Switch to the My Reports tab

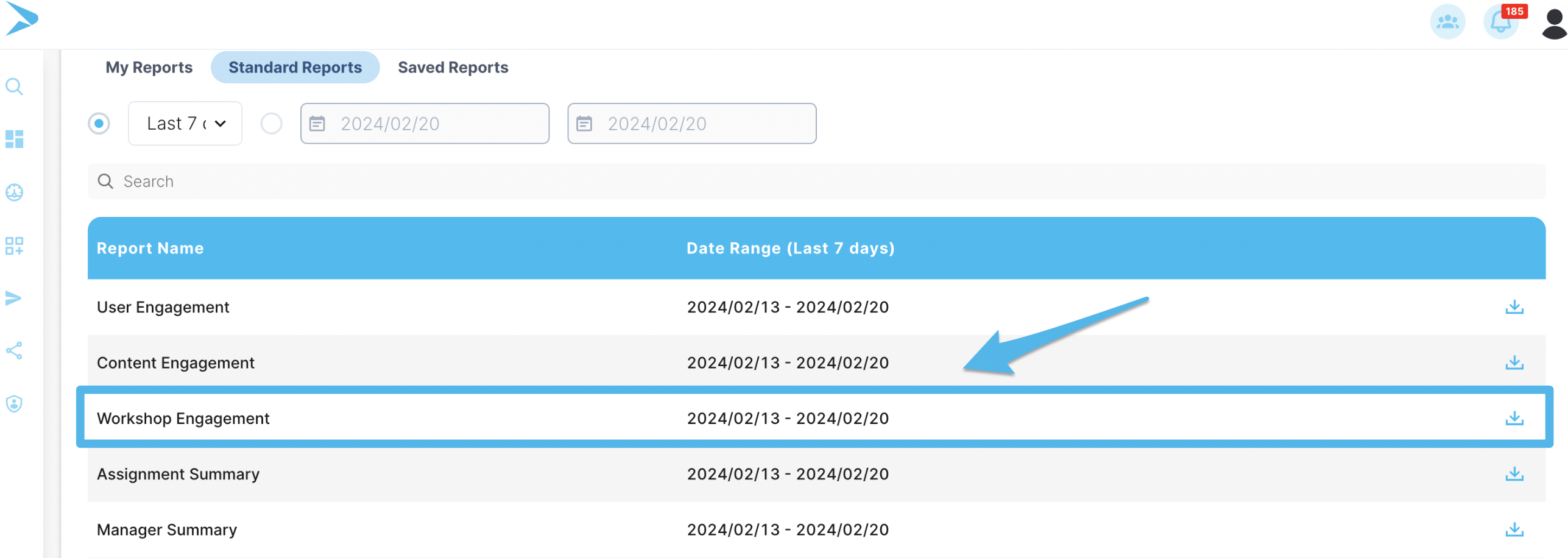pos(149,68)
